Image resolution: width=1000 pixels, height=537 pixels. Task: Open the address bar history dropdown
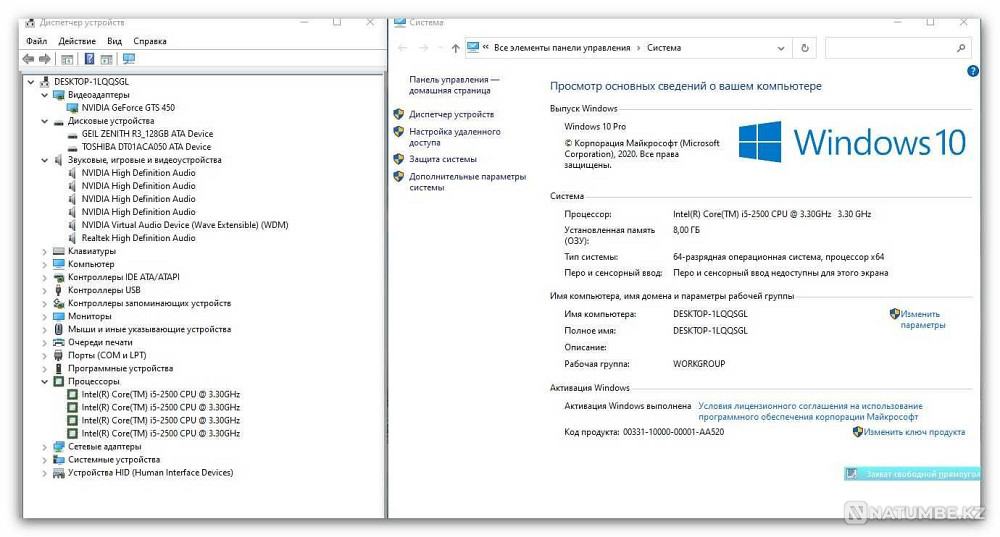(781, 48)
